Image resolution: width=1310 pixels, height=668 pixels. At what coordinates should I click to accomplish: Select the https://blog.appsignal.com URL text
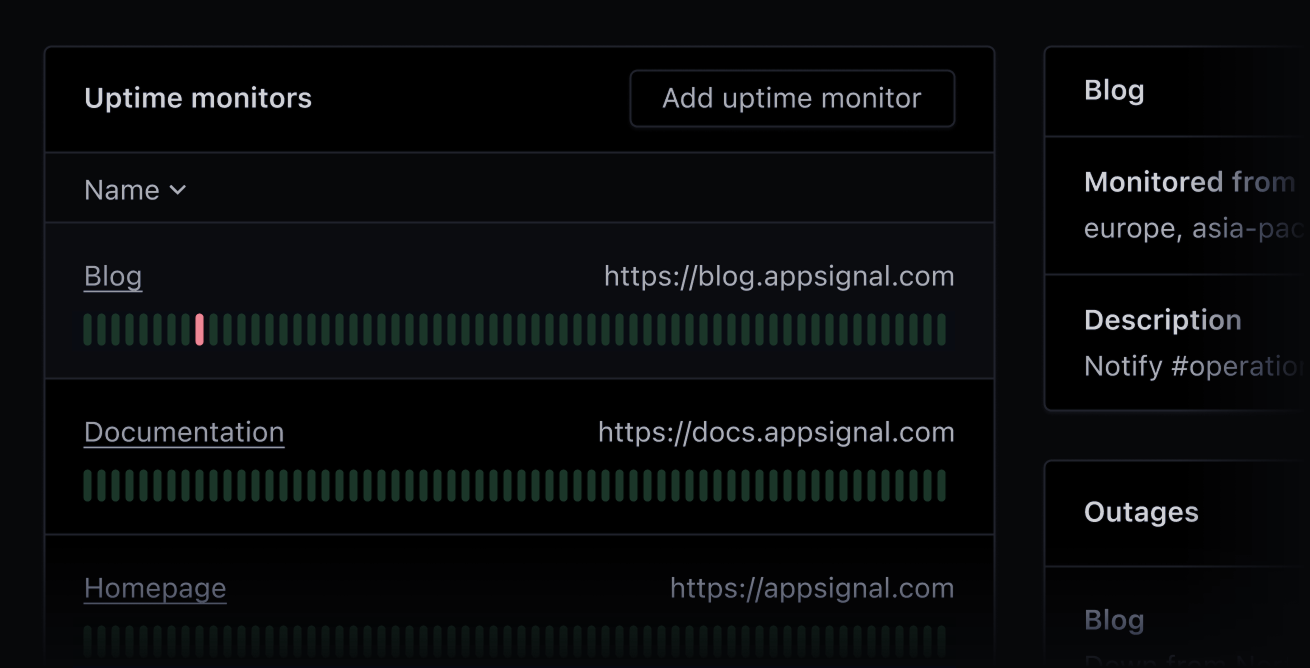click(779, 276)
